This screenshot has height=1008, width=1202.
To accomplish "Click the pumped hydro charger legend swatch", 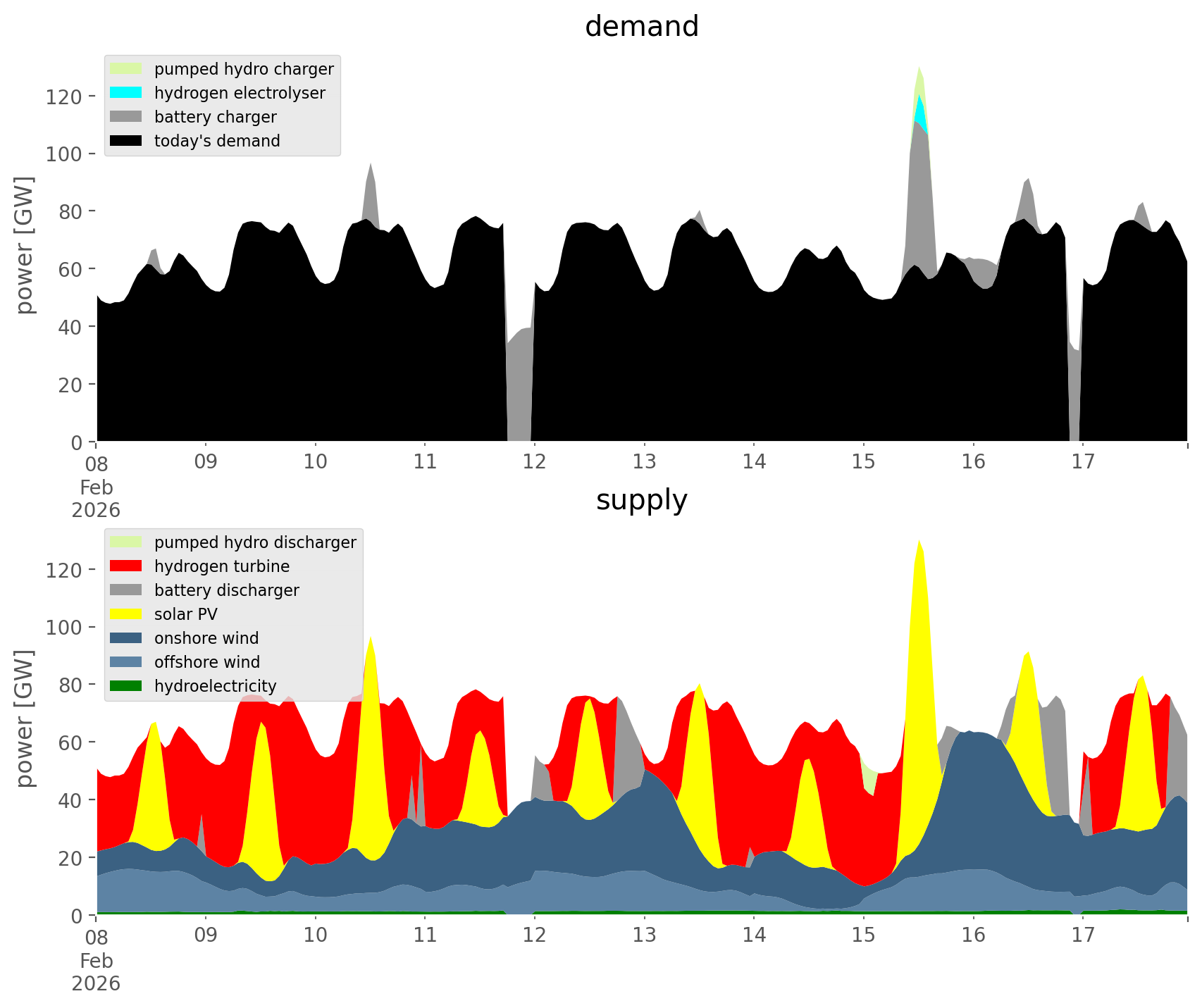I will 126,69.
